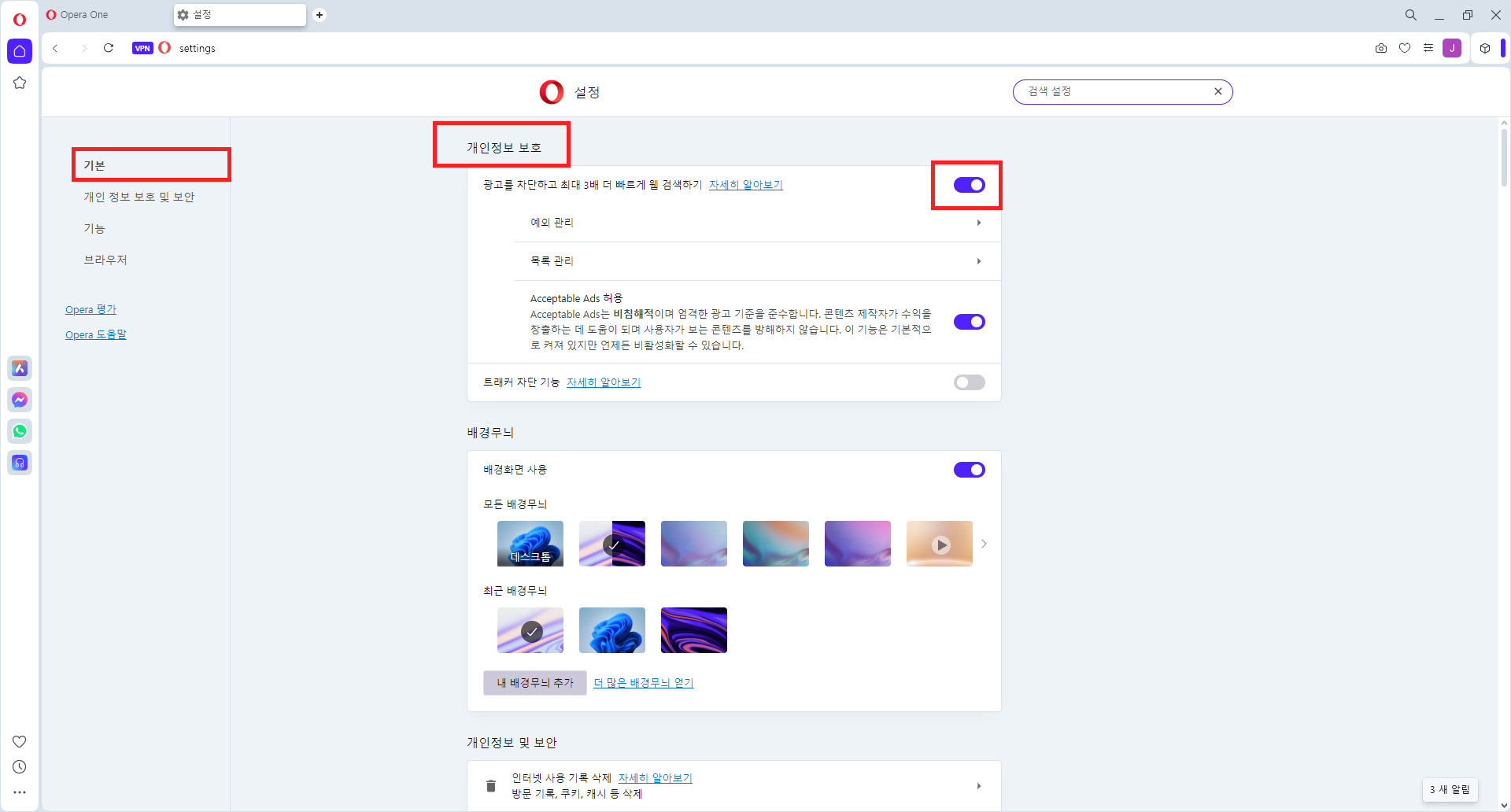
Task: Open the extensions cube icon
Action: click(1485, 48)
